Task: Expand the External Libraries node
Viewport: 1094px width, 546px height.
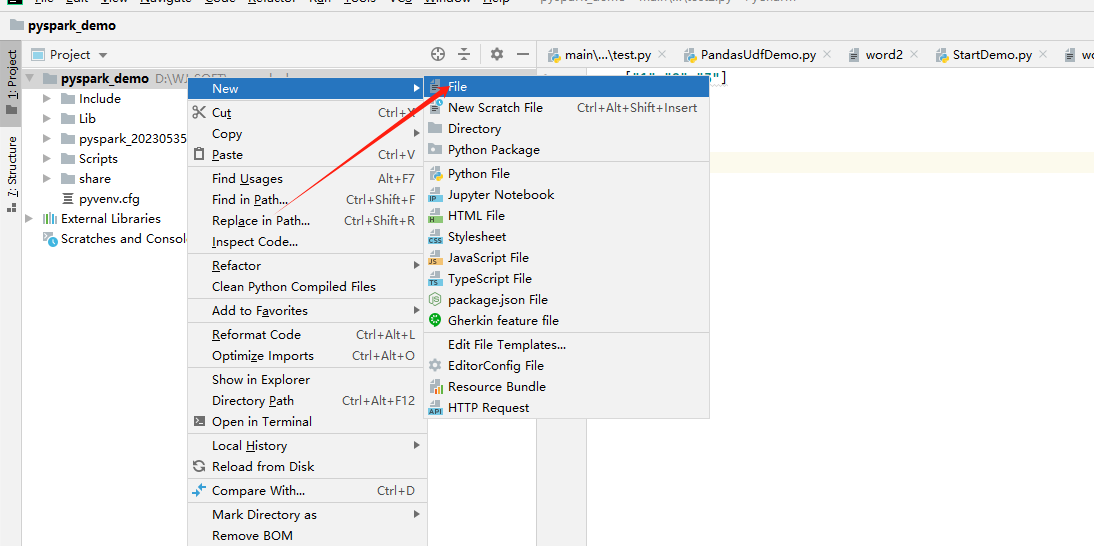Action: tap(28, 219)
